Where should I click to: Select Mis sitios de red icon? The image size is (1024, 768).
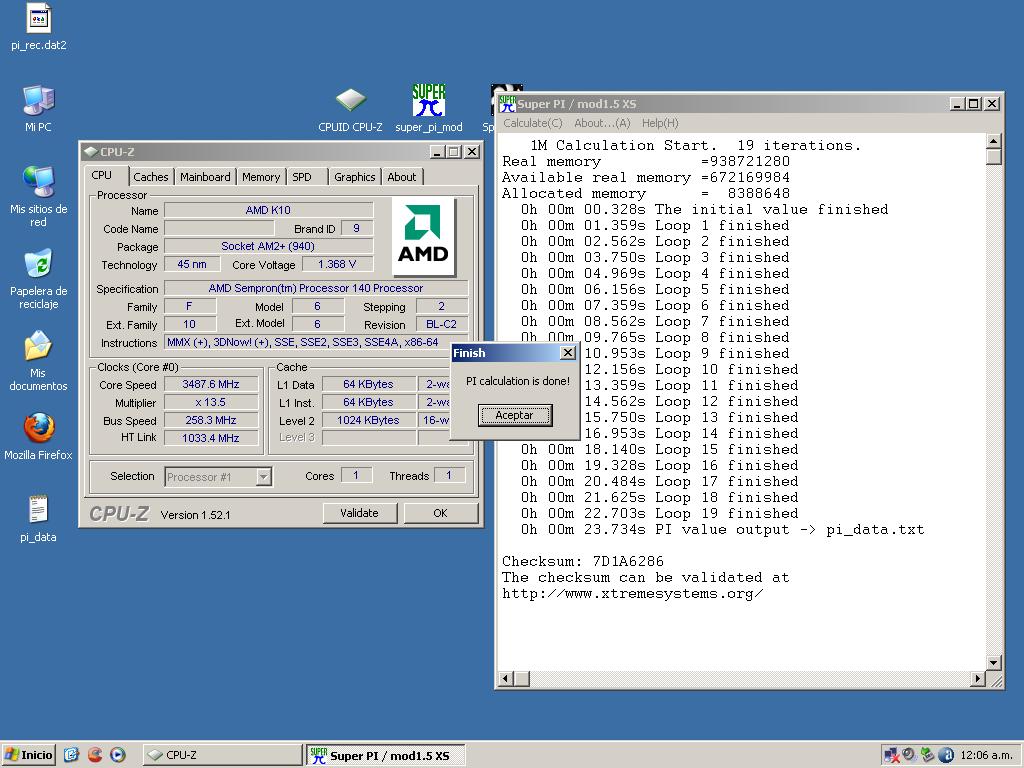39,182
